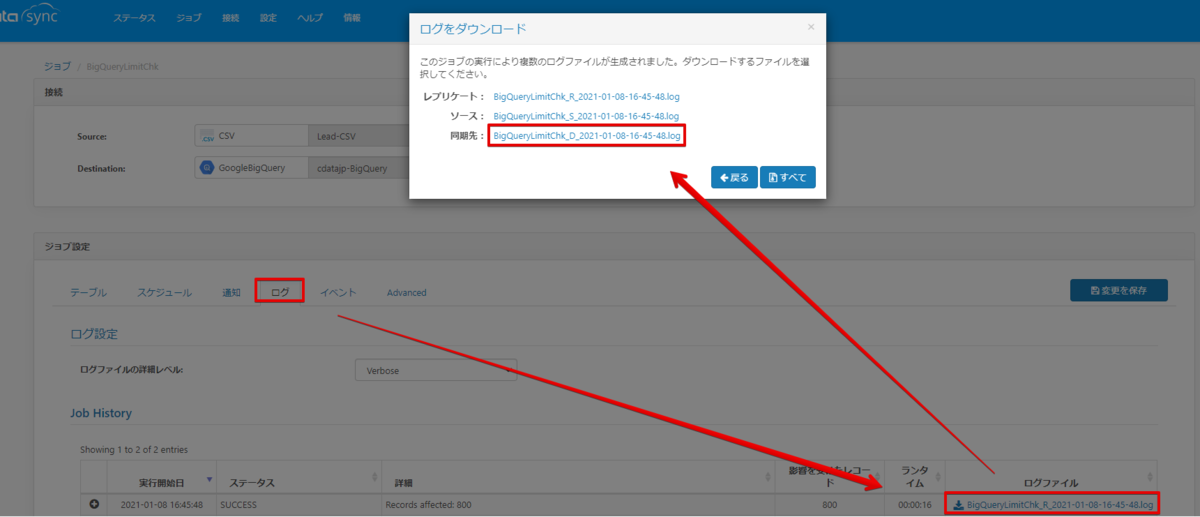
Task: Close the ログをダウンロード dialog with X
Action: pyautogui.click(x=810, y=27)
